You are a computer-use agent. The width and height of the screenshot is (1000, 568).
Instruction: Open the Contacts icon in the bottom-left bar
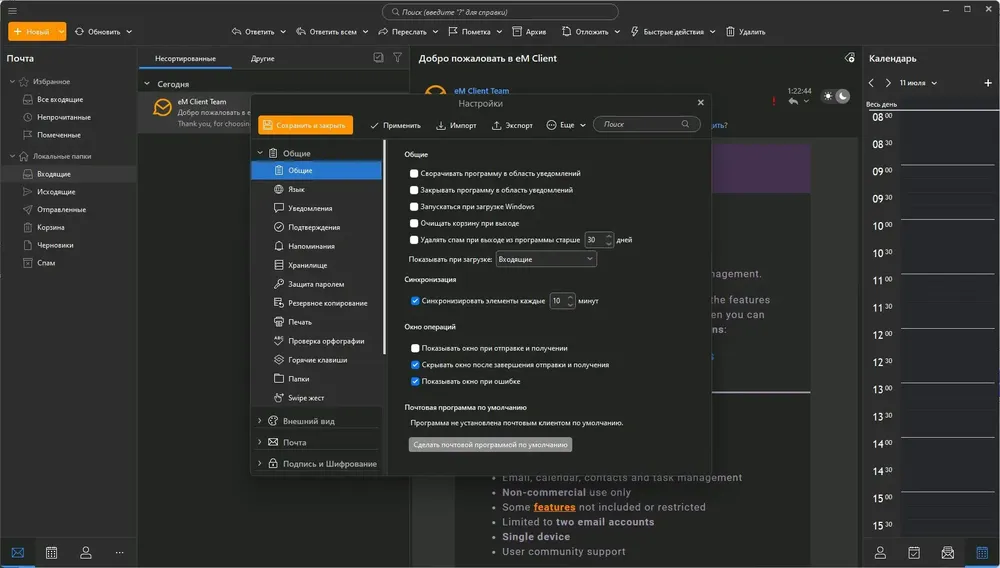85,553
